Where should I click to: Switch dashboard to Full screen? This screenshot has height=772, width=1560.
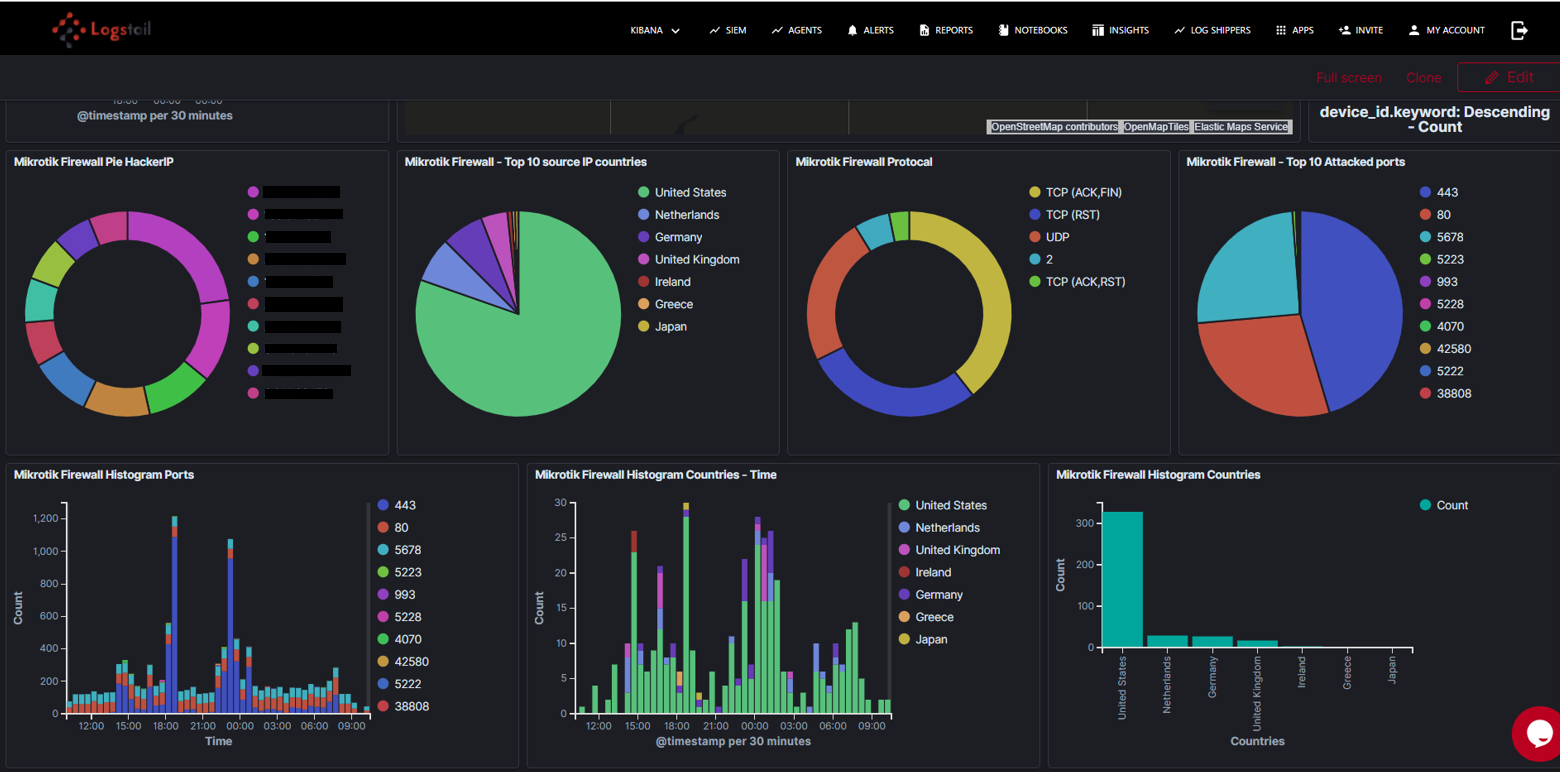click(1348, 78)
